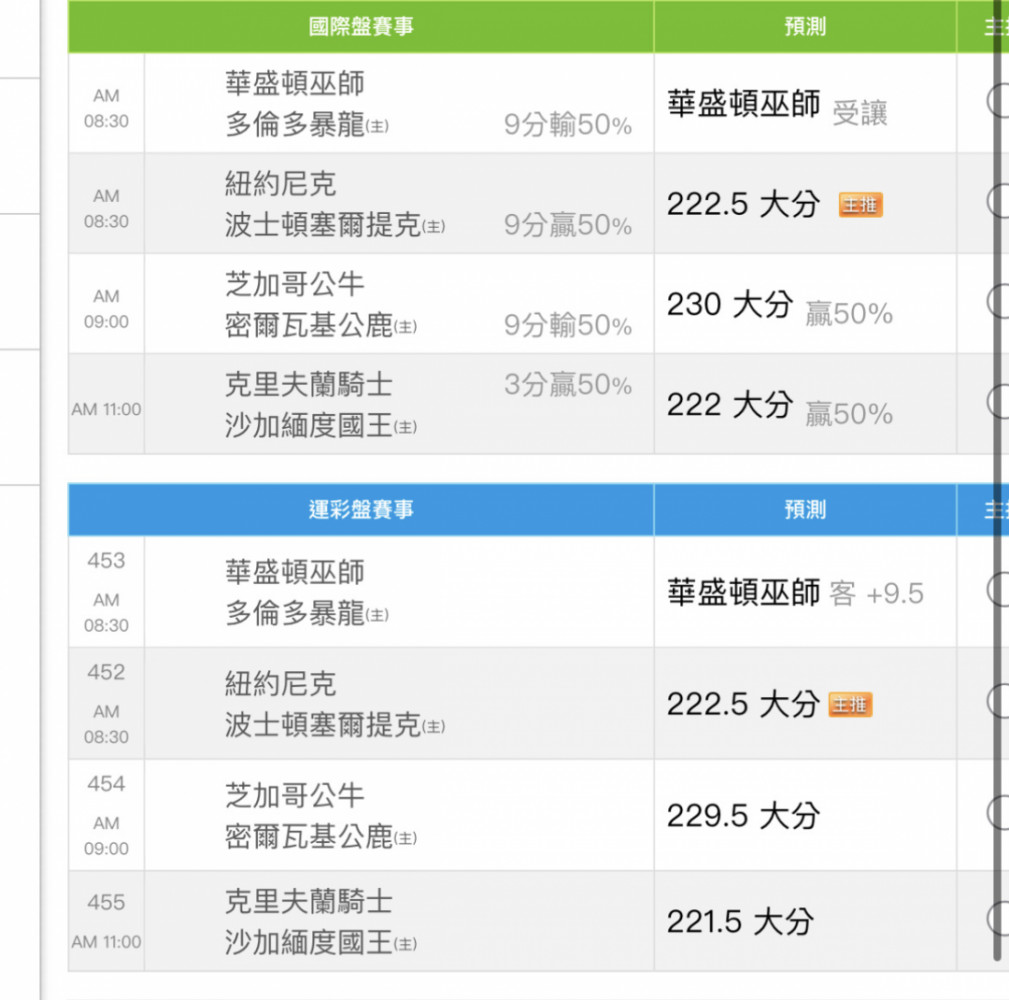Select 克里夫蘭騎士 in game 455 row

(309, 902)
